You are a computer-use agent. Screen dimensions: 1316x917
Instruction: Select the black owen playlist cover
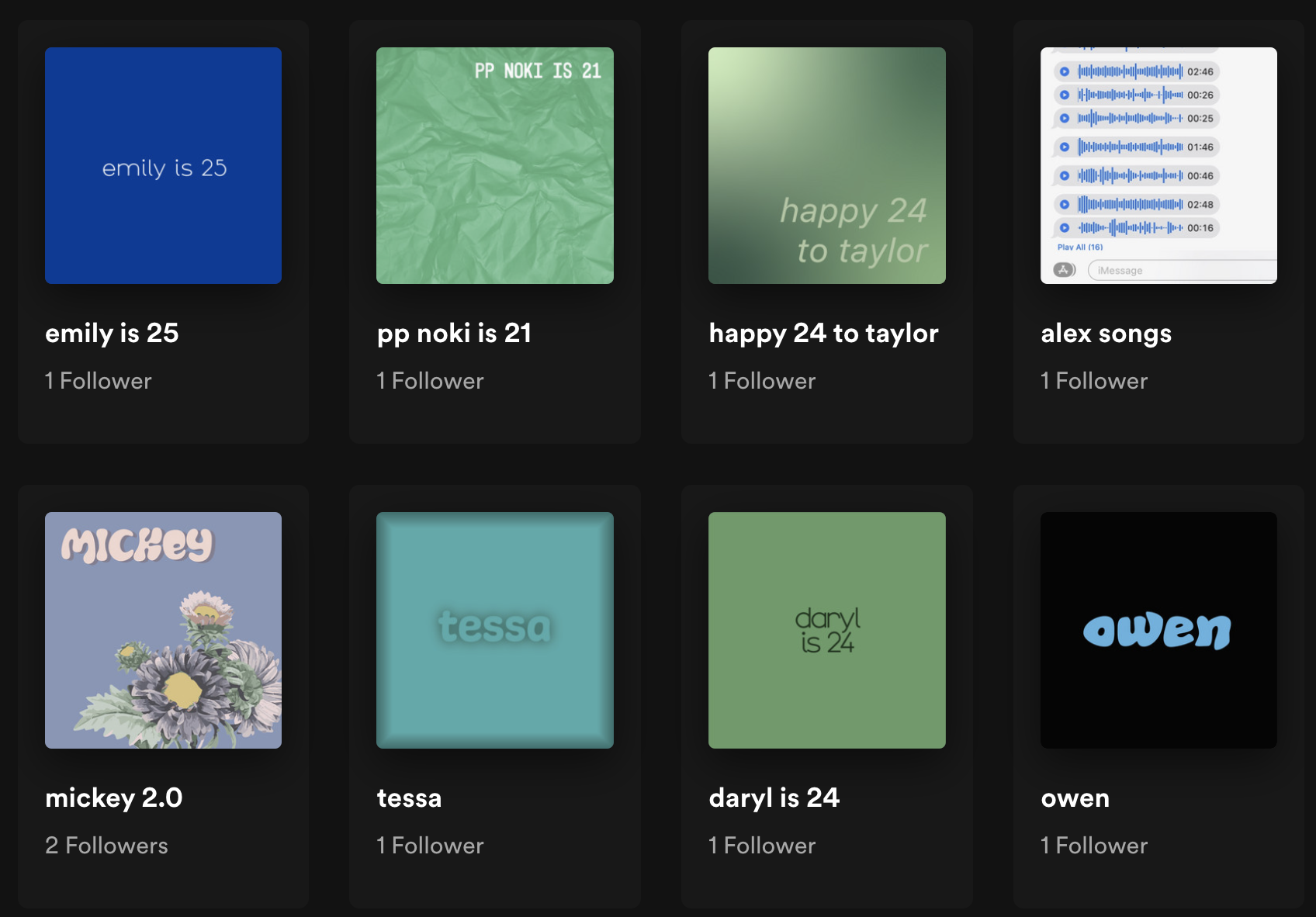pos(1158,630)
